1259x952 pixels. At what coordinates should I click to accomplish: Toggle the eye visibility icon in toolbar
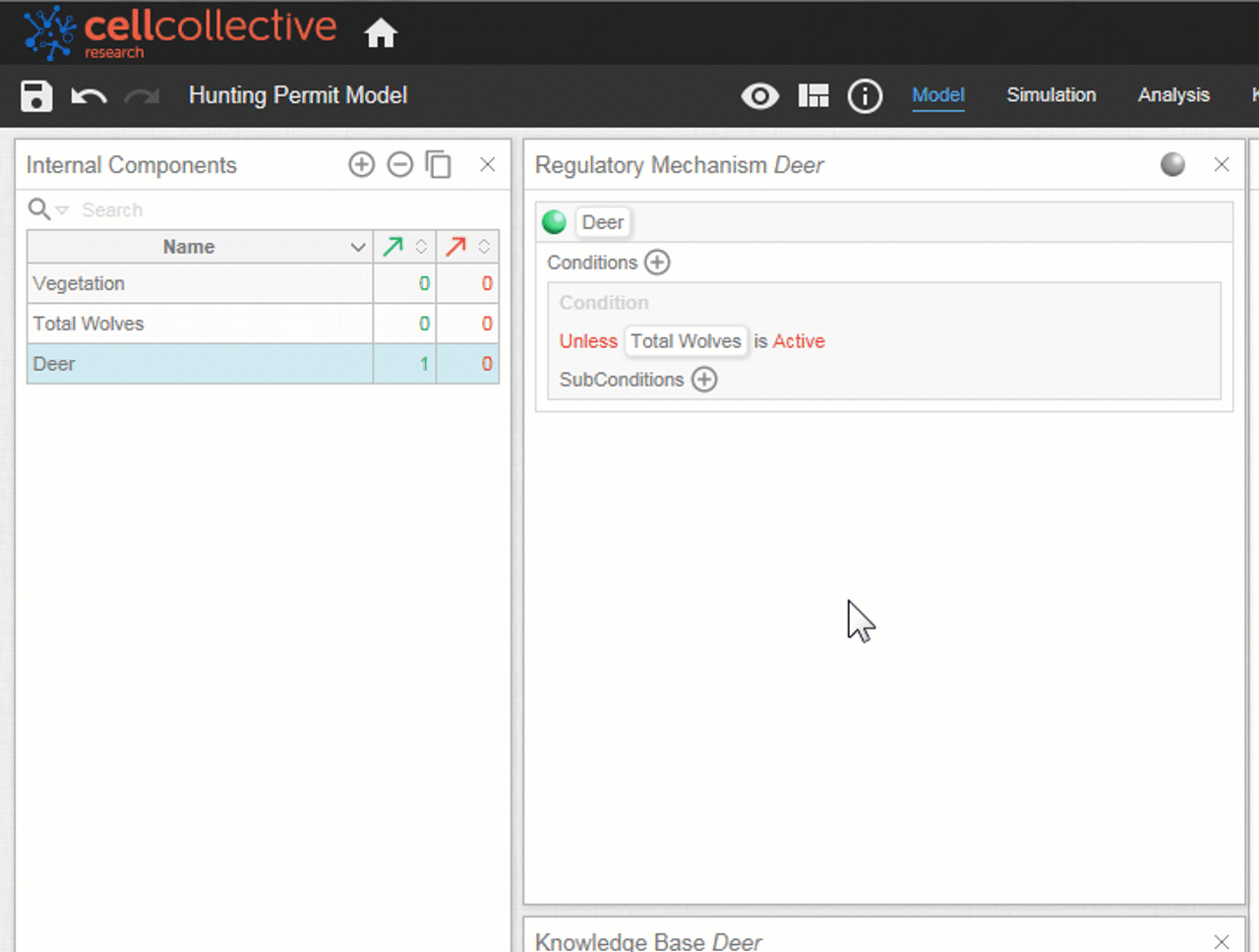759,96
